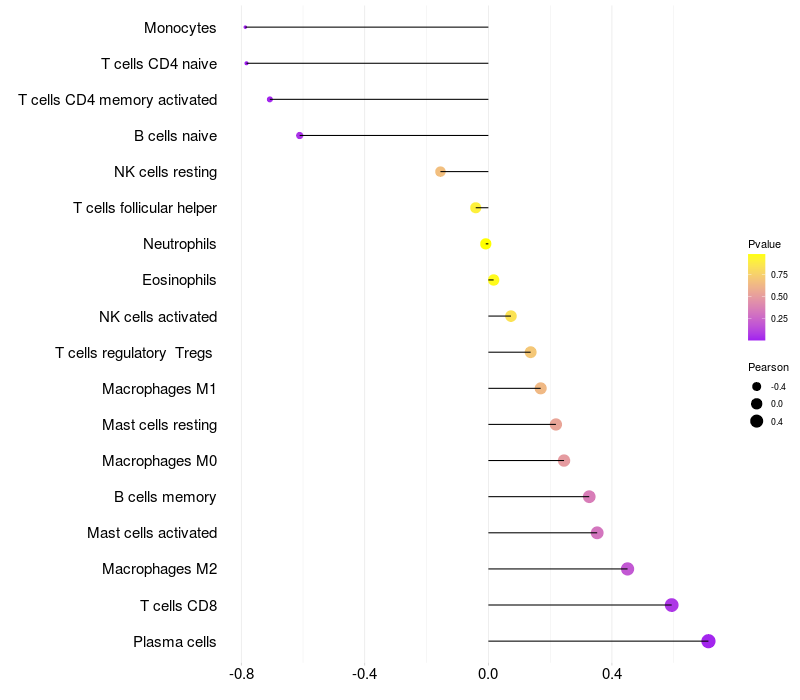800x700 pixels.
Task: Click the Macrophages M1 data point
Action: [541, 388]
